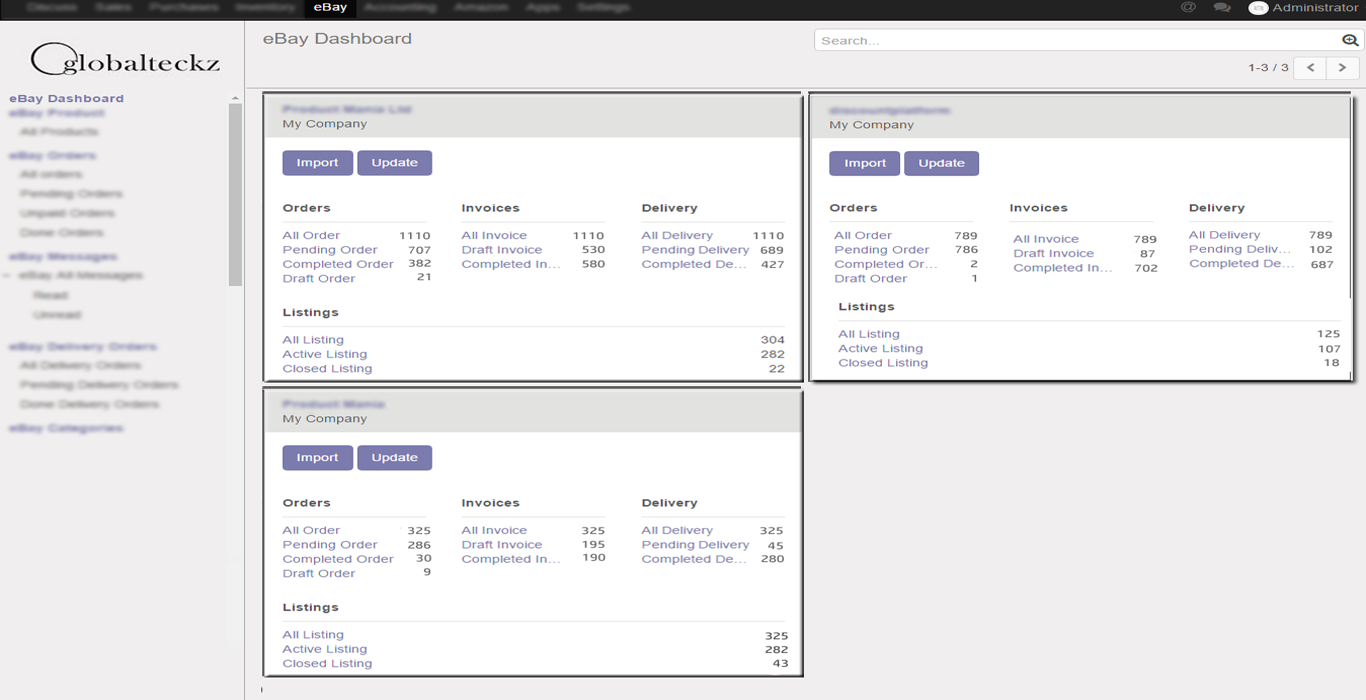The width and height of the screenshot is (1366, 700).
Task: Open Unpaid Orders in the sidebar
Action: pos(68,214)
